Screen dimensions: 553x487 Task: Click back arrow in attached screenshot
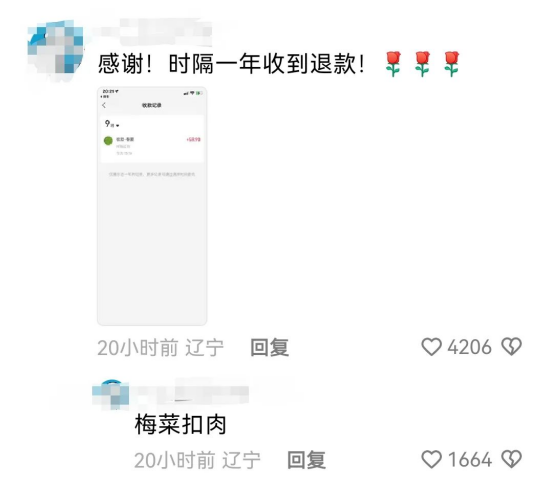tap(104, 105)
